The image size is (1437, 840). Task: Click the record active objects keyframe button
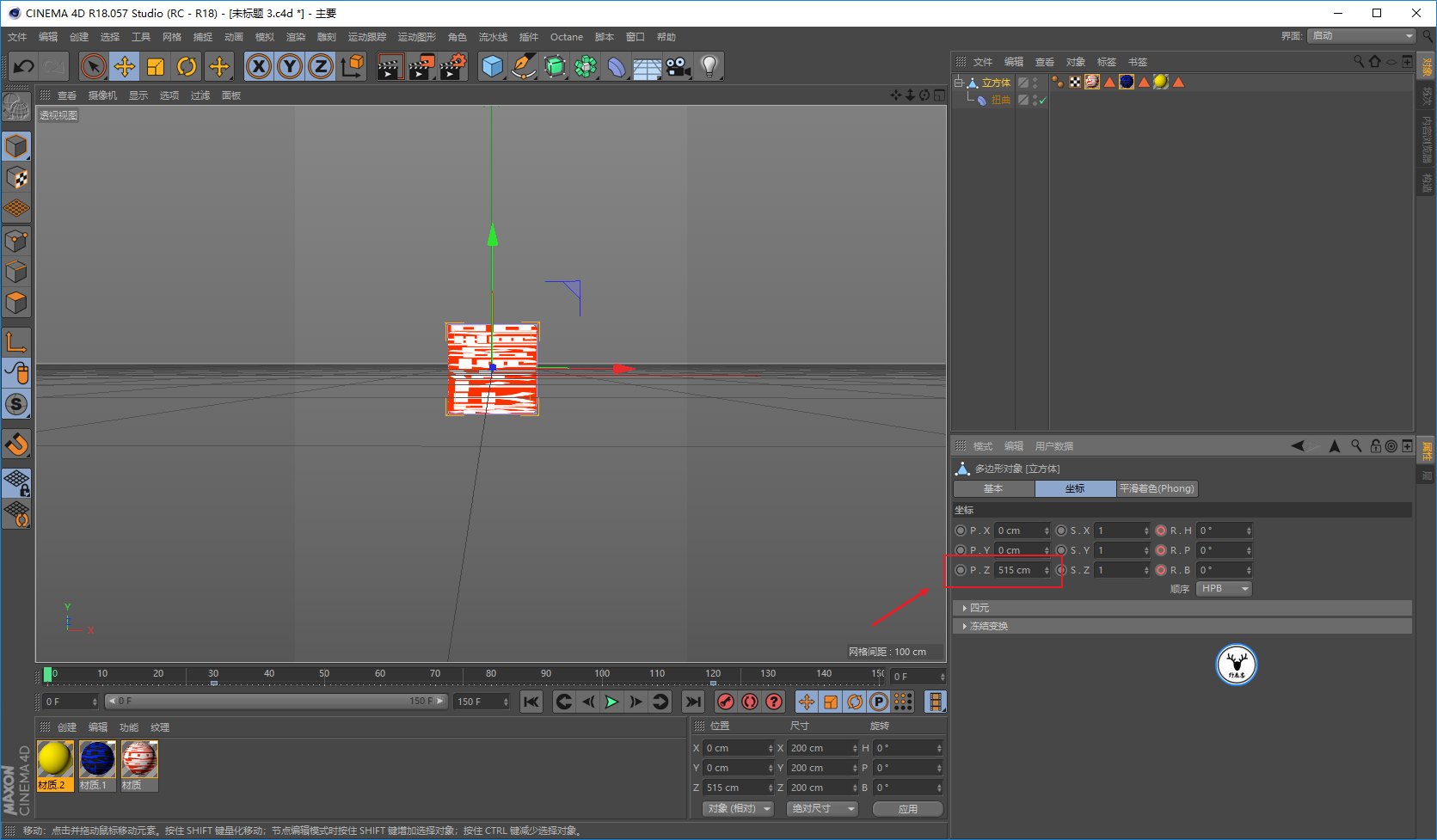click(x=726, y=702)
